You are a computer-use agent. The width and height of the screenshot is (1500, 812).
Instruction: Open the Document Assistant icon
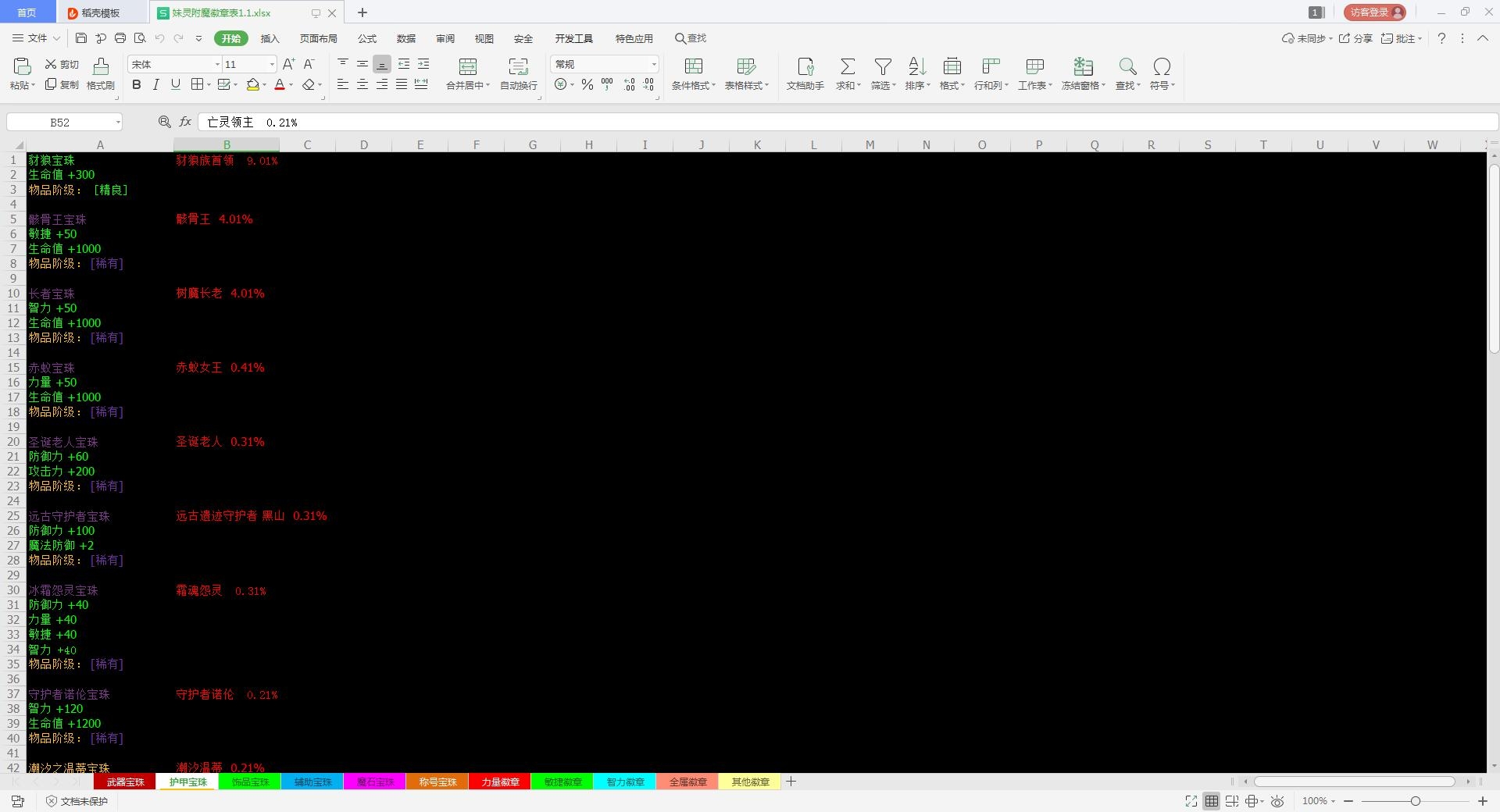point(805,66)
